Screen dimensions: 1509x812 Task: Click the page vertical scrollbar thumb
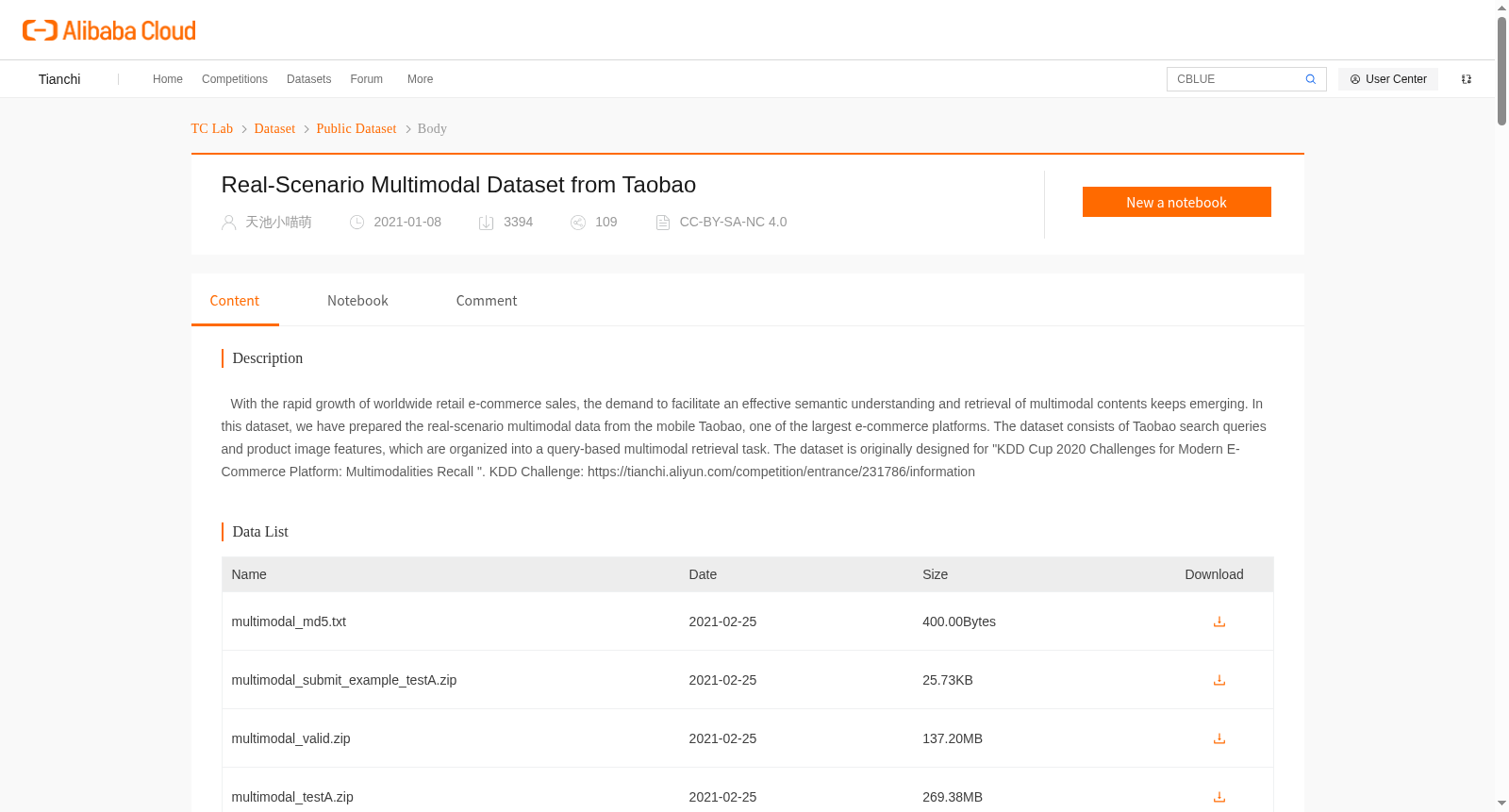pyautogui.click(x=1501, y=71)
